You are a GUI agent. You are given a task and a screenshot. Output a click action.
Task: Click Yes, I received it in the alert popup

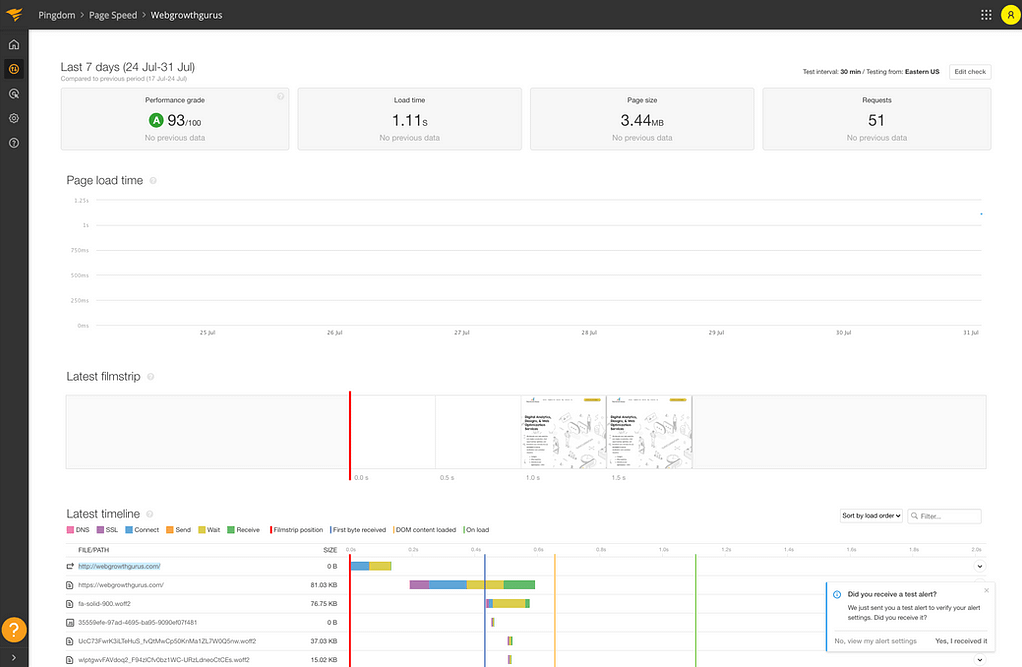tap(961, 640)
